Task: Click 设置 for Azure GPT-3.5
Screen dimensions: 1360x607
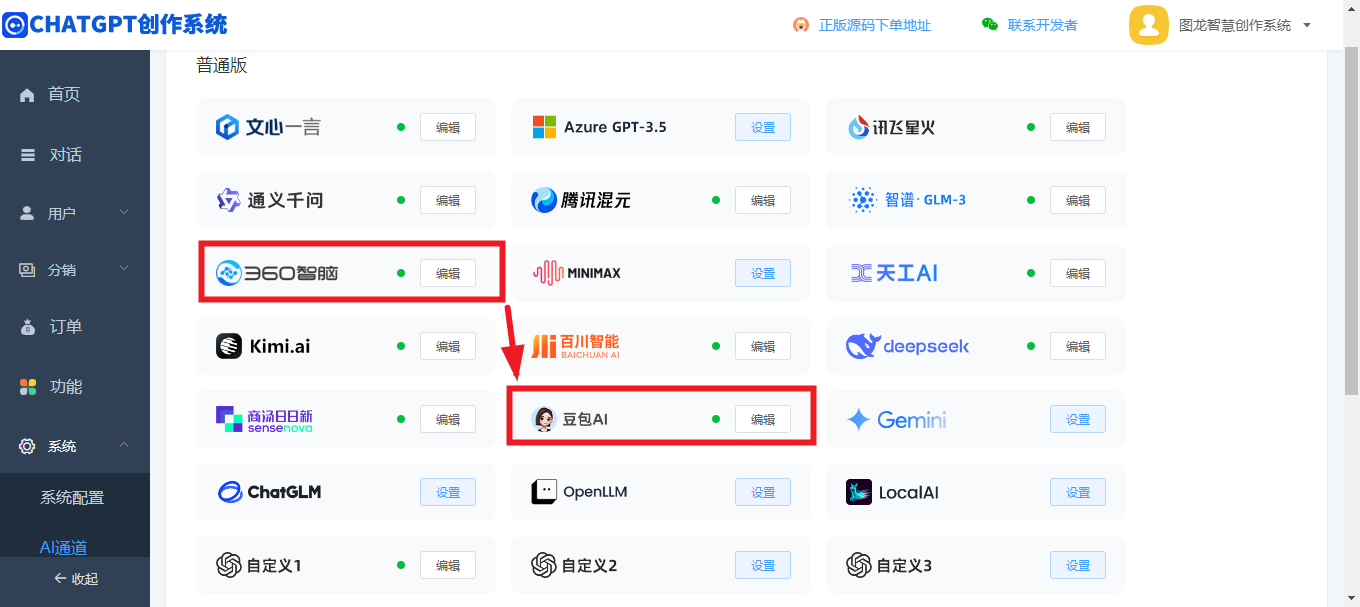Action: 763,127
